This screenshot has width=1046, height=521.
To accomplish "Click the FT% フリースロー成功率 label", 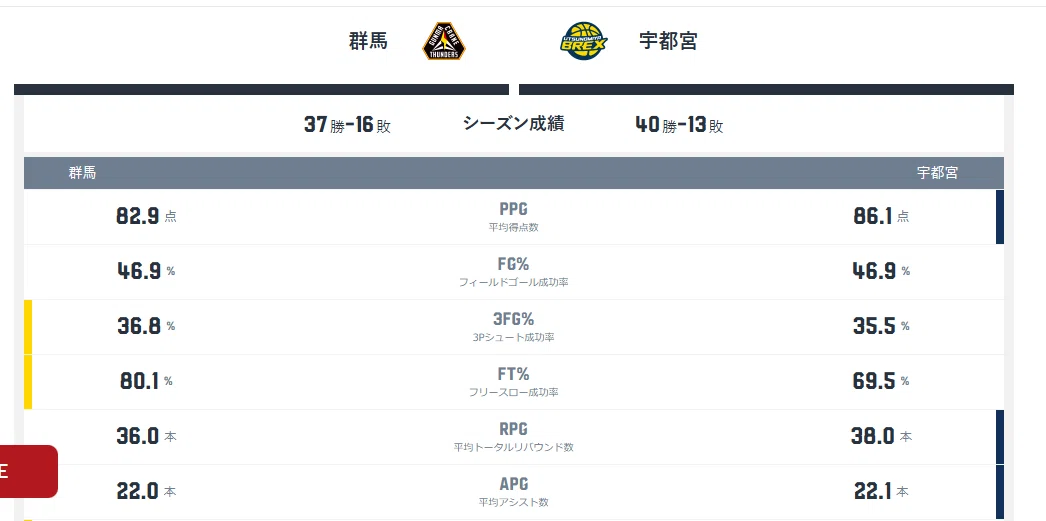I will [x=513, y=382].
